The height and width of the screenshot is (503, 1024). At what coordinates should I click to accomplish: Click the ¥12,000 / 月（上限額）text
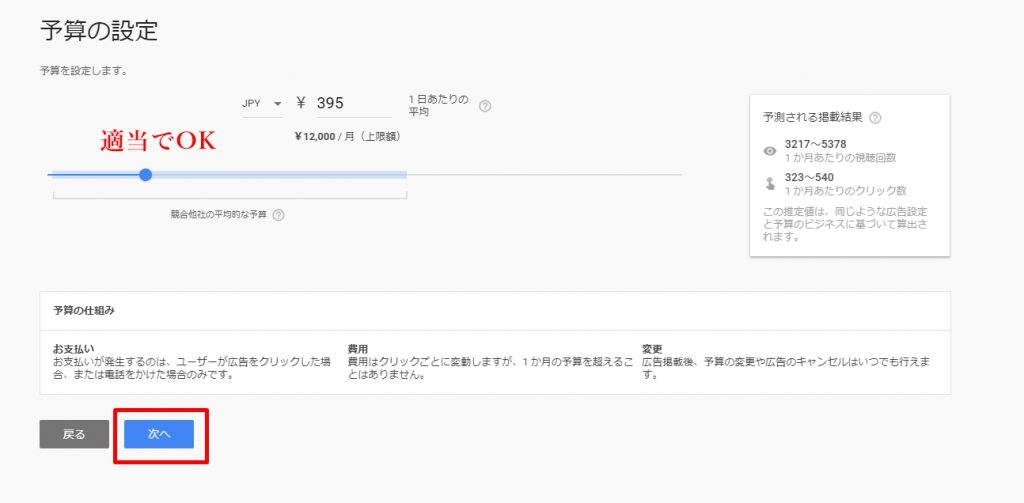[347, 137]
